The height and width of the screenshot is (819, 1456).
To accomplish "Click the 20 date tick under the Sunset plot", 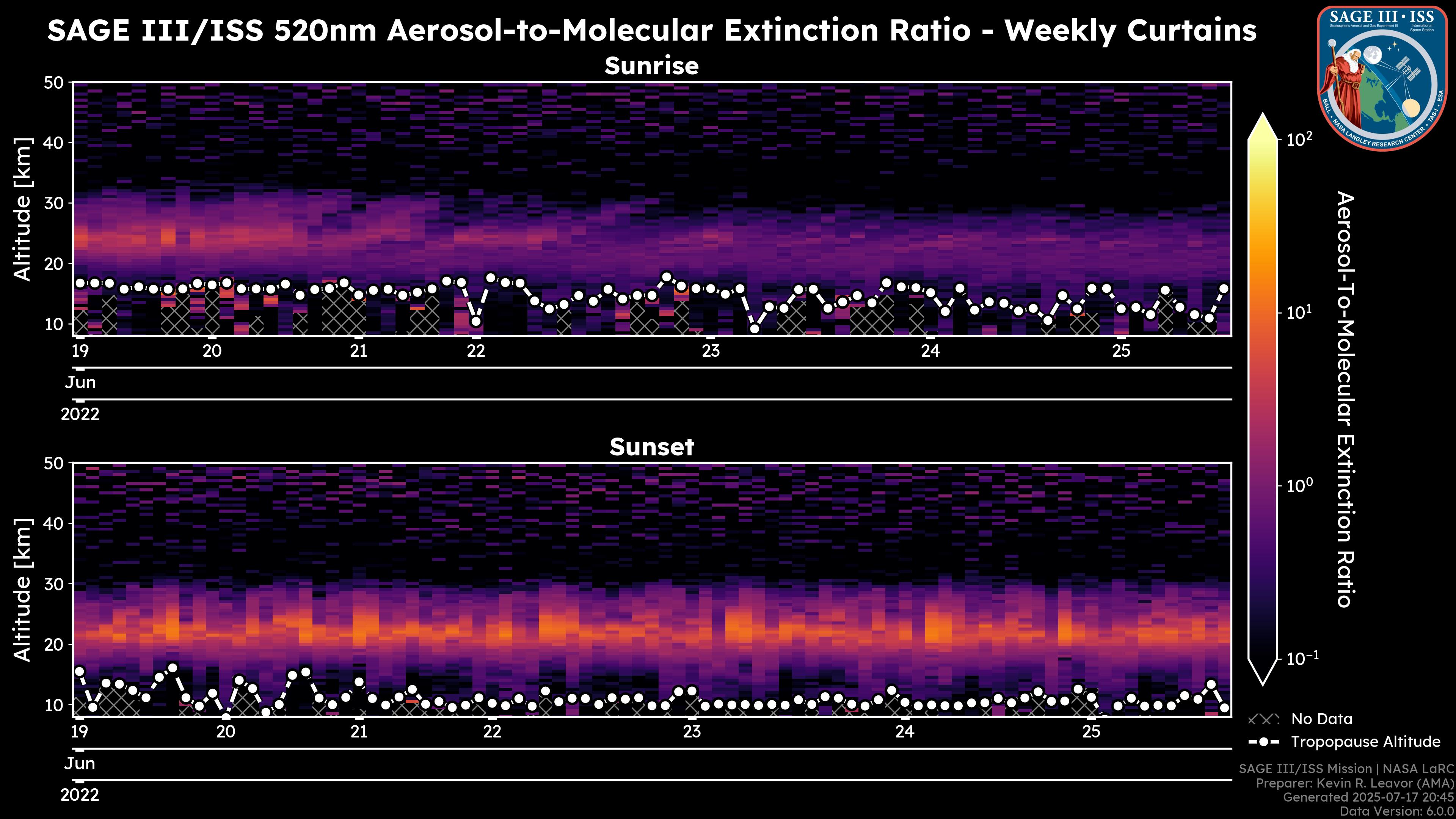I will pyautogui.click(x=226, y=732).
